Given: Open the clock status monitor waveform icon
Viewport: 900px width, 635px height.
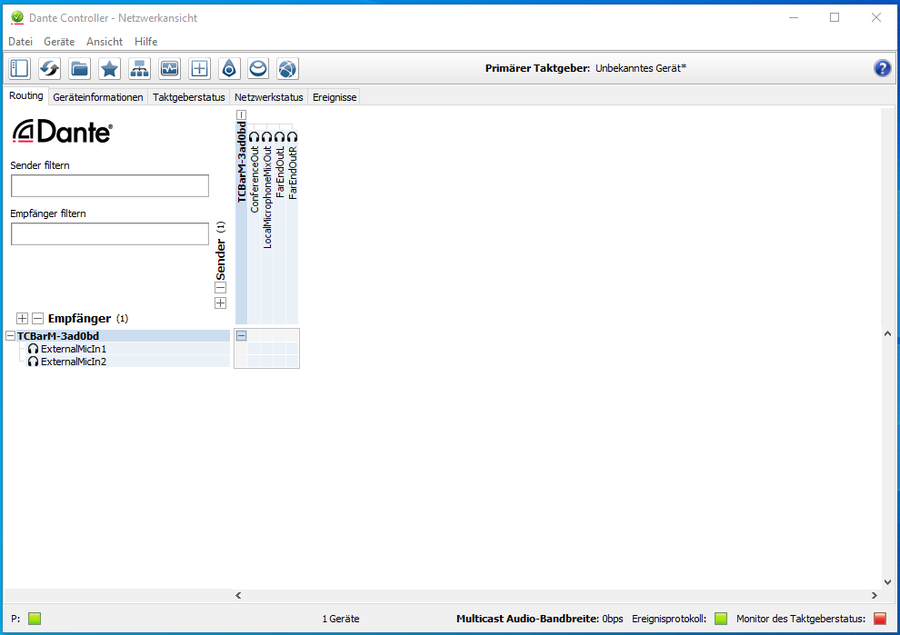Looking at the screenshot, I should (x=169, y=69).
